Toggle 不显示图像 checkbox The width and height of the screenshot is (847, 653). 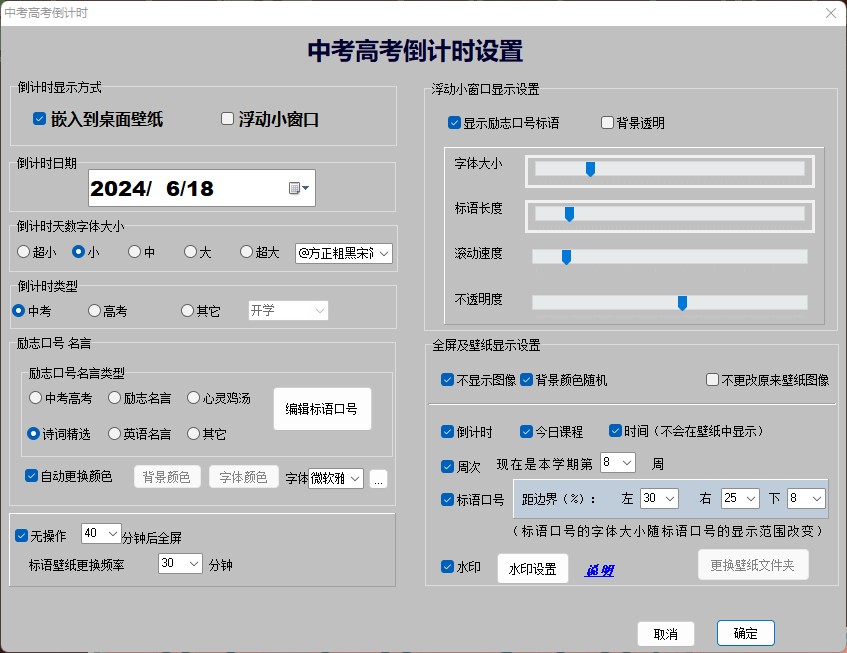447,380
